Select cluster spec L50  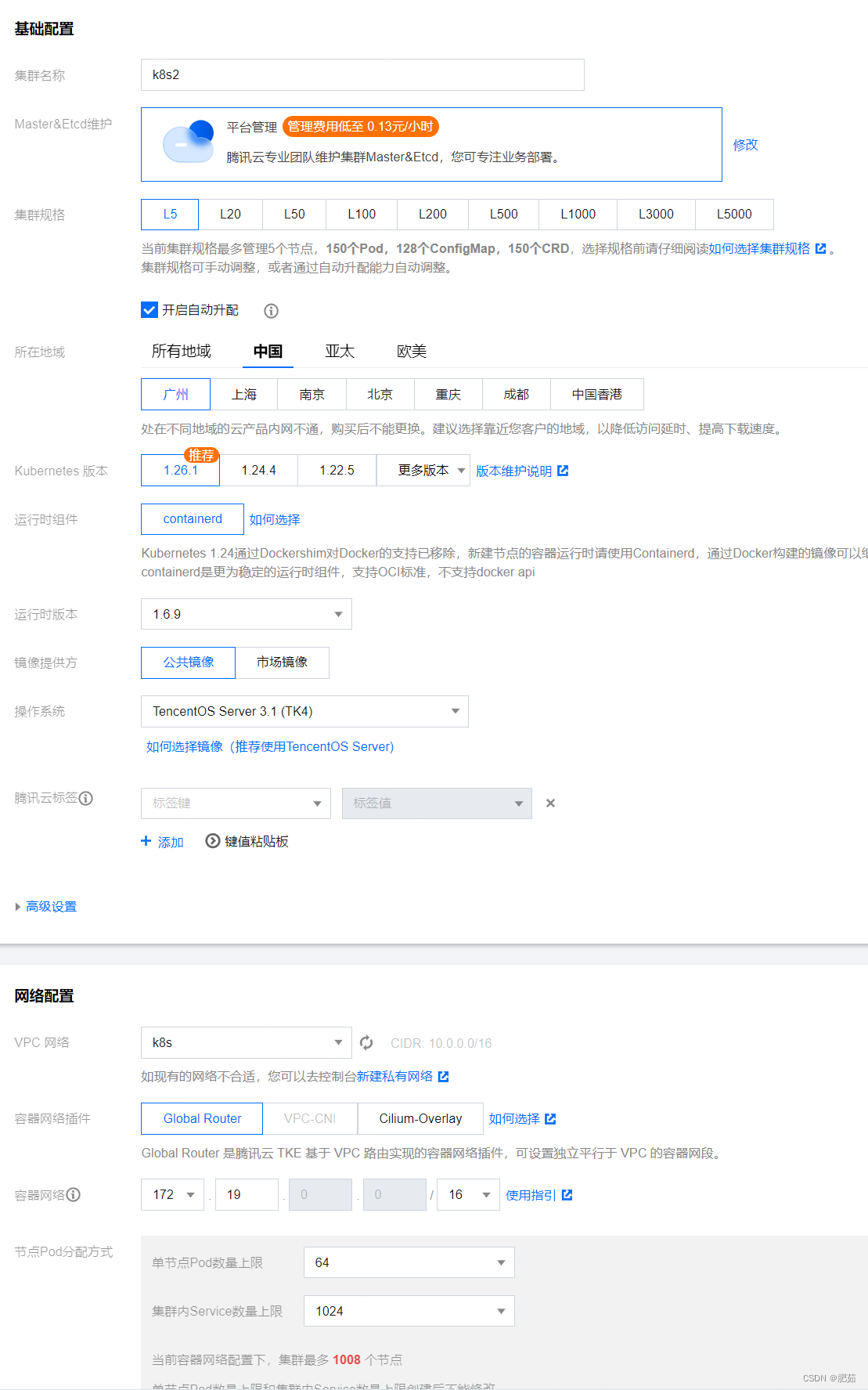tap(294, 215)
